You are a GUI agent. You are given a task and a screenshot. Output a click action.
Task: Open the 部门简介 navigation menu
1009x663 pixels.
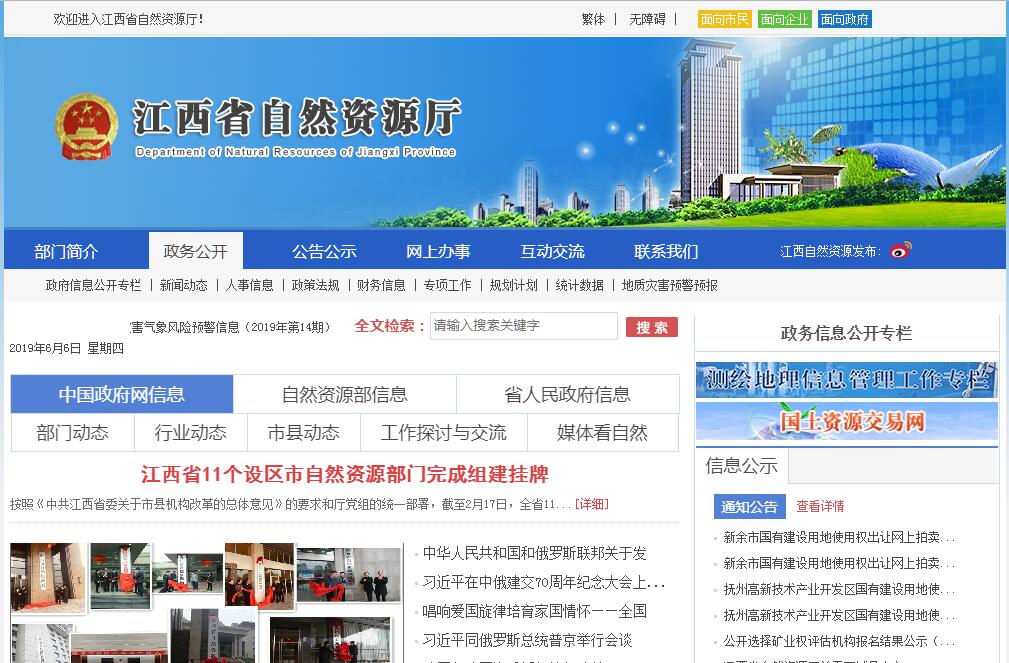coord(66,251)
